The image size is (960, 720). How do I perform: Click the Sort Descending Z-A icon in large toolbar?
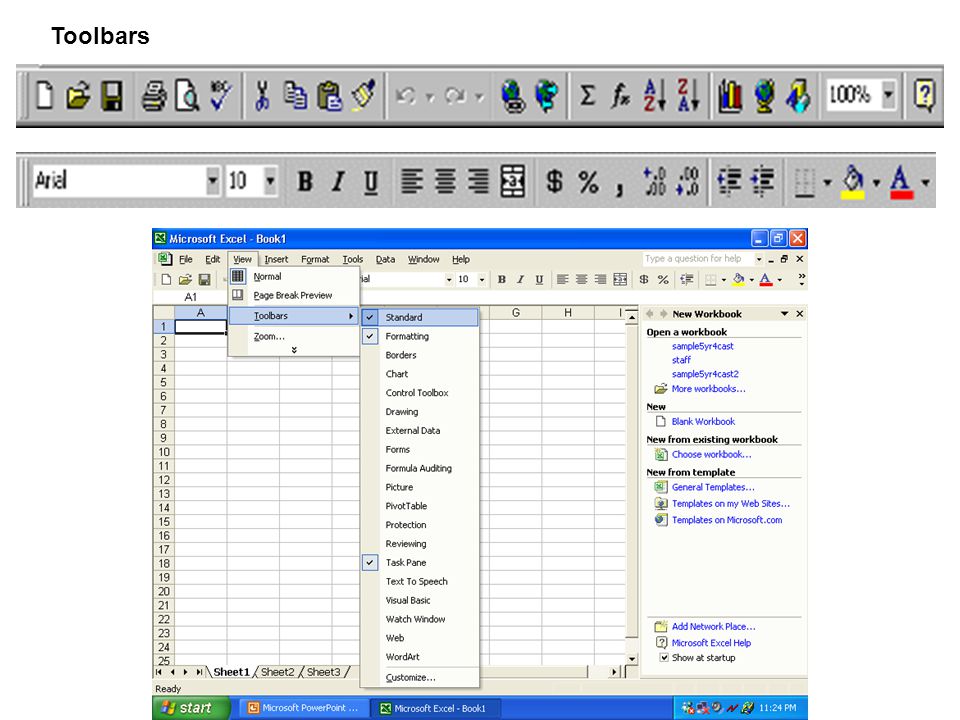click(x=688, y=95)
